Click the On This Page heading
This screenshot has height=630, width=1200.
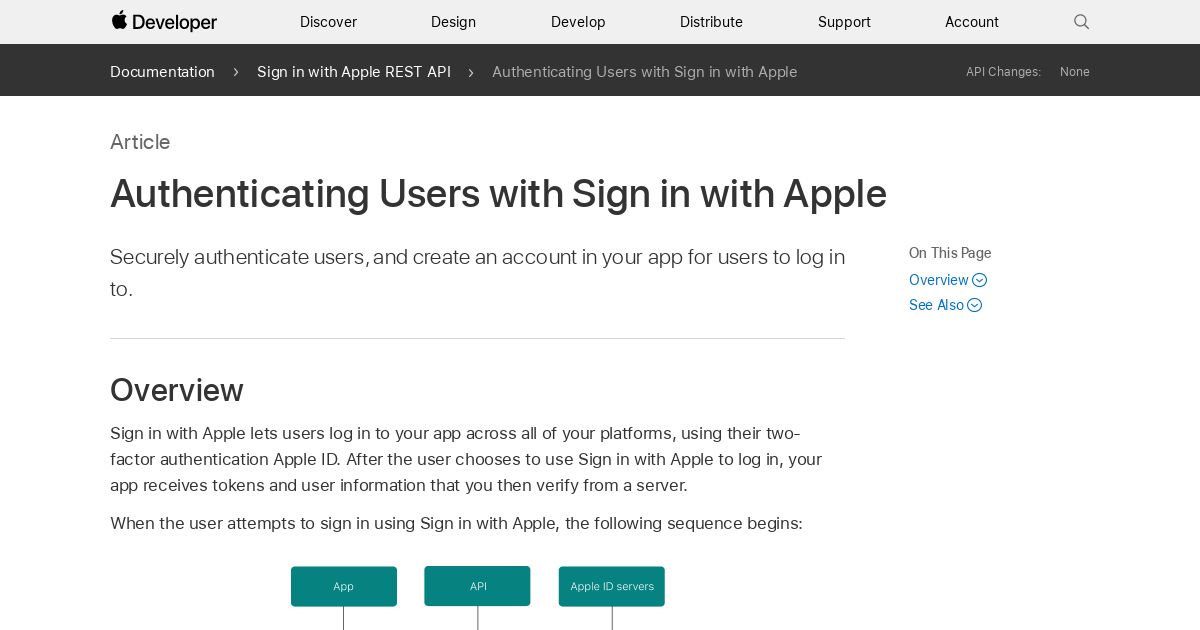pyautogui.click(x=950, y=253)
